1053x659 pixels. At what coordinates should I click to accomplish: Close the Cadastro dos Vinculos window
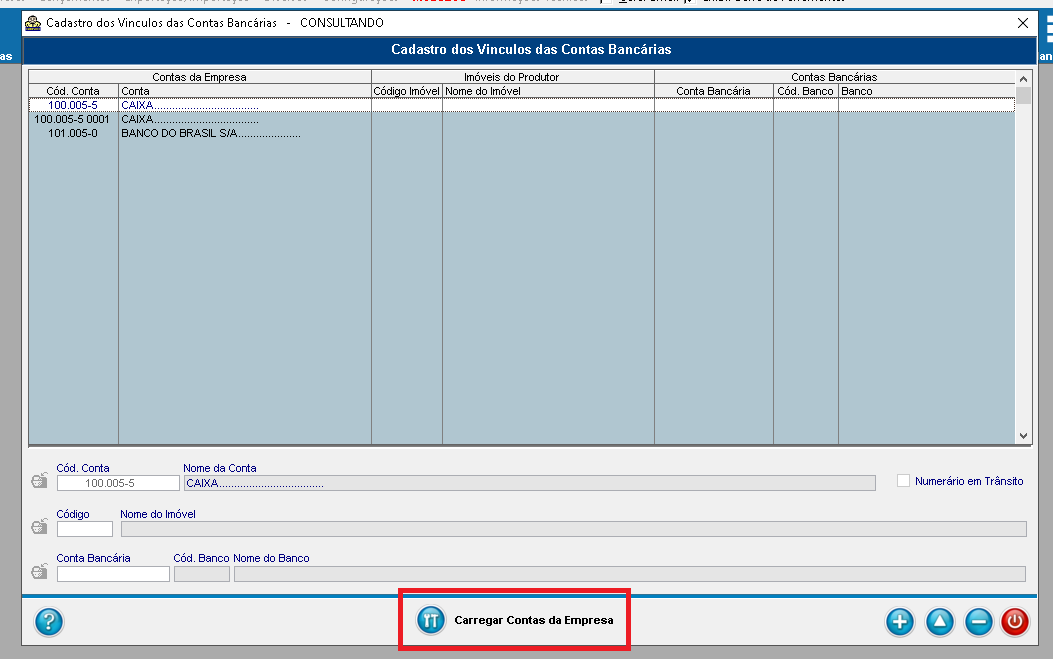1023,24
